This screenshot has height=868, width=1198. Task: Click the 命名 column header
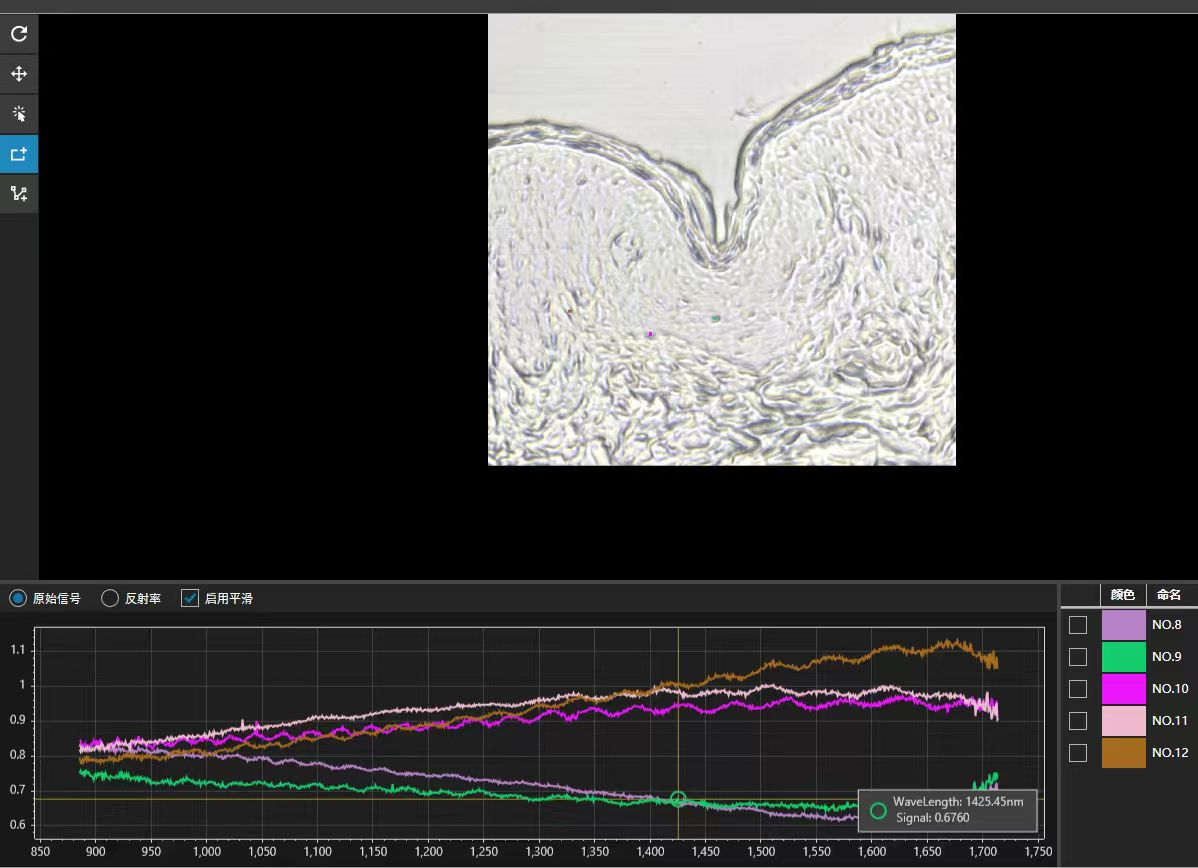tap(1169, 594)
